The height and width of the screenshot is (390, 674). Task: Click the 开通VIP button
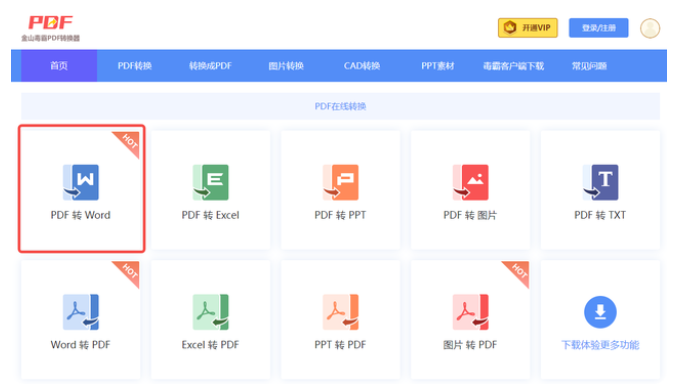(x=528, y=28)
